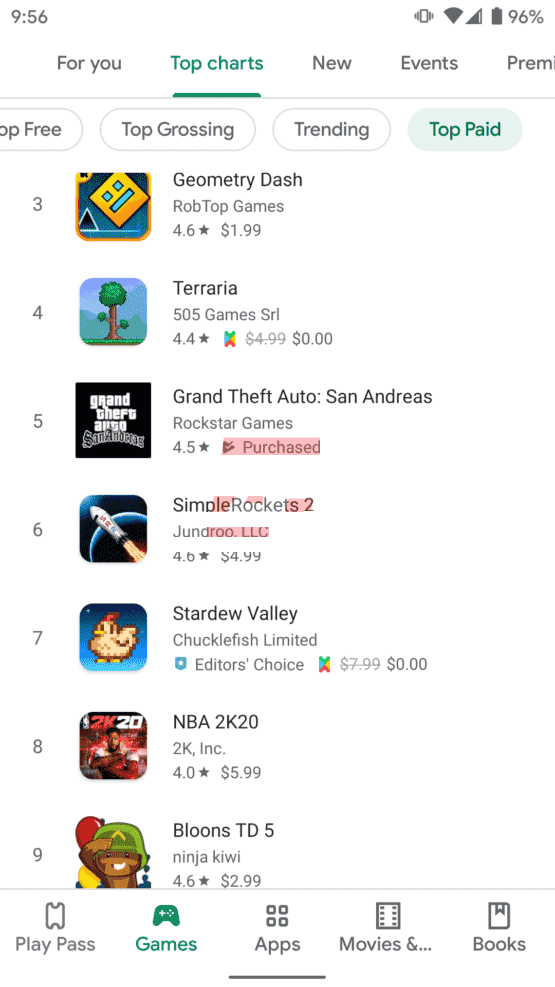Tap the Bloons TD 5 monkey icon
555x987 pixels.
point(113,852)
